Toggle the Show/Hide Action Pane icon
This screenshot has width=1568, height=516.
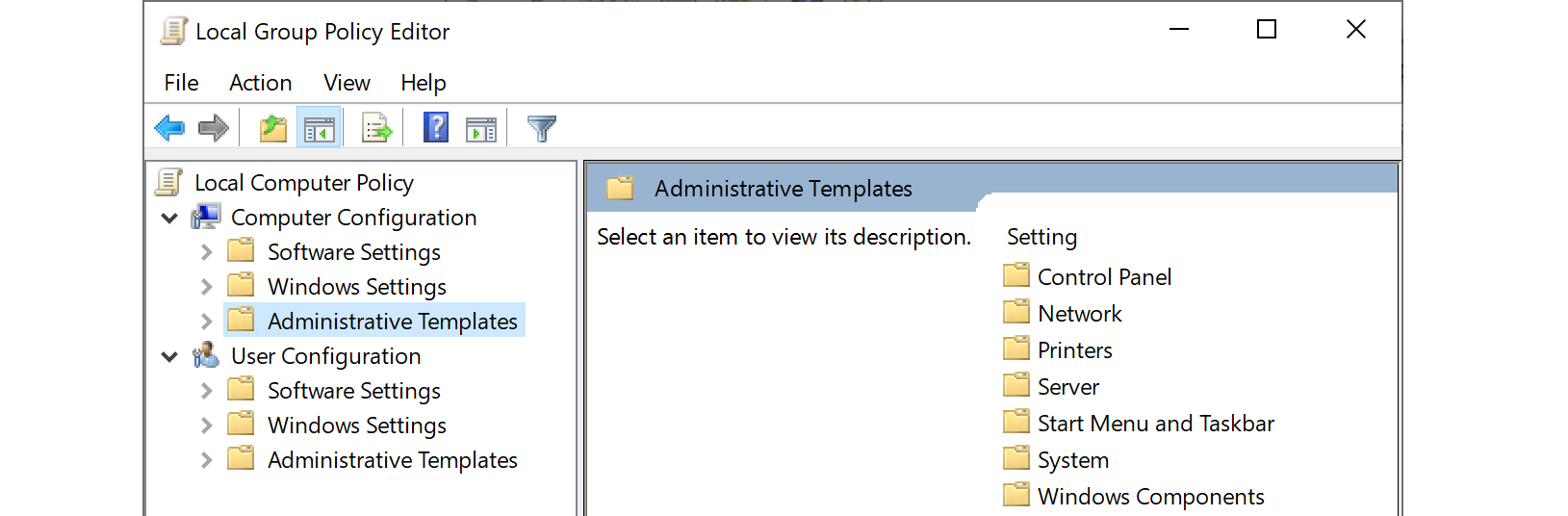(x=480, y=128)
